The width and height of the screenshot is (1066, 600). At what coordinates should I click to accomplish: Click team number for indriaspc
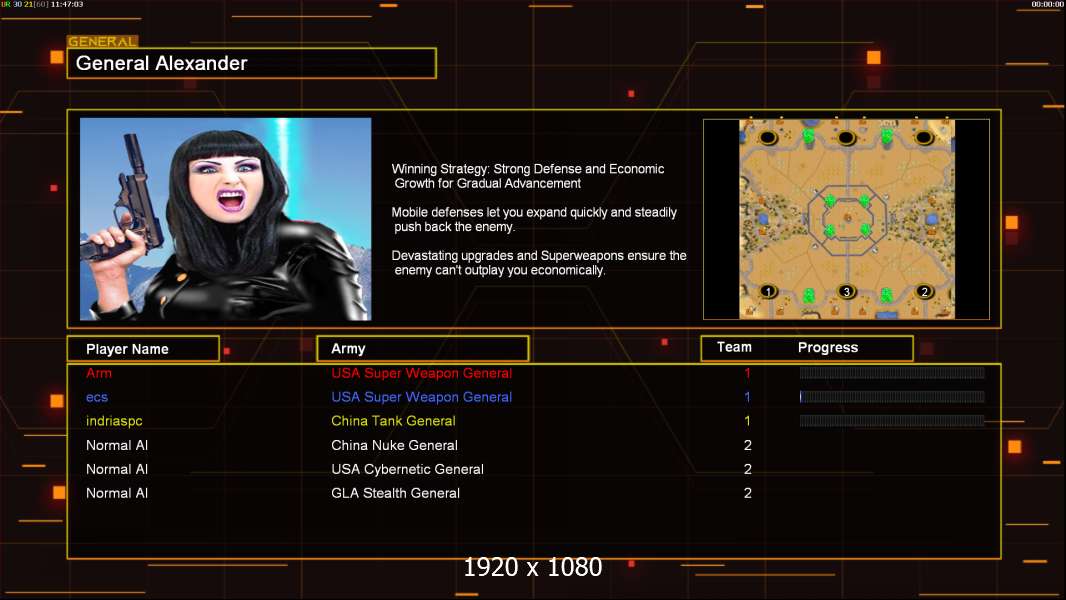747,421
